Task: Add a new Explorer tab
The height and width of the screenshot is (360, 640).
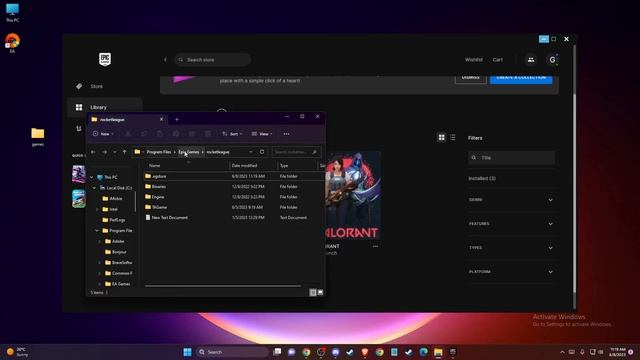Action: click(x=177, y=120)
